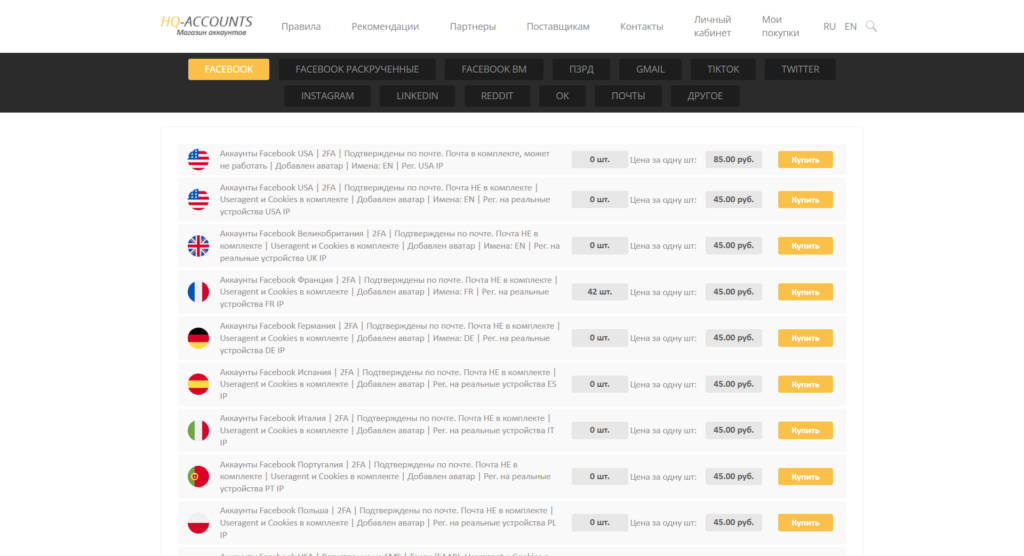The height and width of the screenshot is (556, 1024).
Task: Click the 45.00 руб. price in Франция row
Action: [733, 291]
